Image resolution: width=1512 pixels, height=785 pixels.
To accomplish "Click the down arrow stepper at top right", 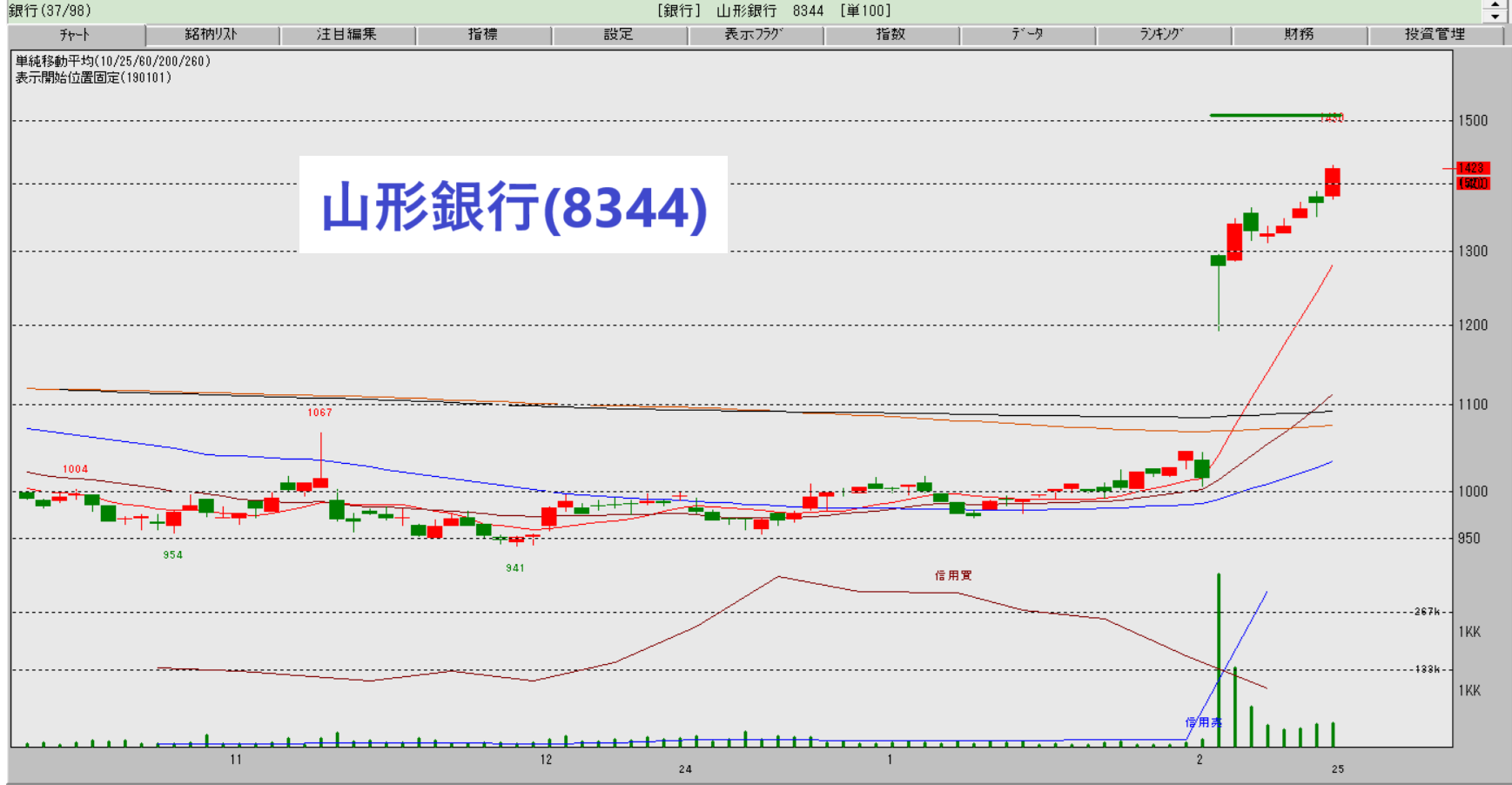I will (x=1495, y=17).
